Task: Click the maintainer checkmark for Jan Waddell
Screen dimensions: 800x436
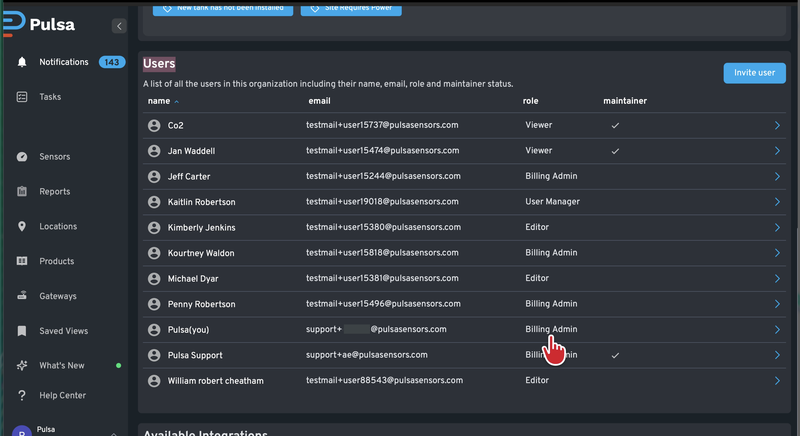Action: point(615,151)
